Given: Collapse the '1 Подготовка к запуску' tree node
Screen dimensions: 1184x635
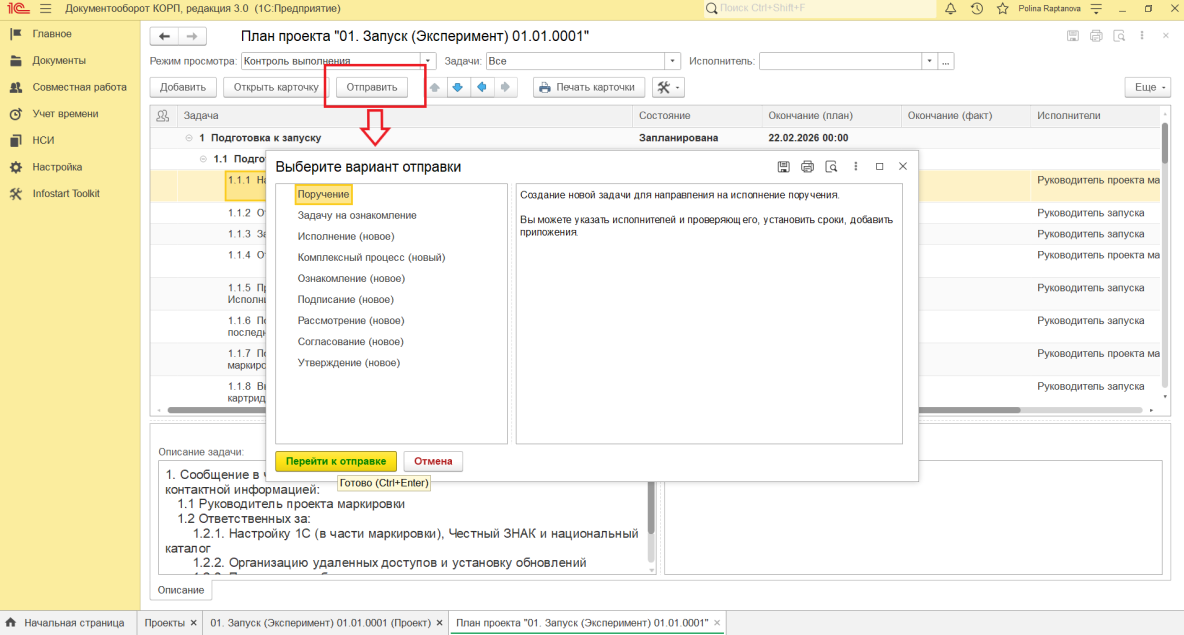Looking at the screenshot, I should click(x=189, y=138).
